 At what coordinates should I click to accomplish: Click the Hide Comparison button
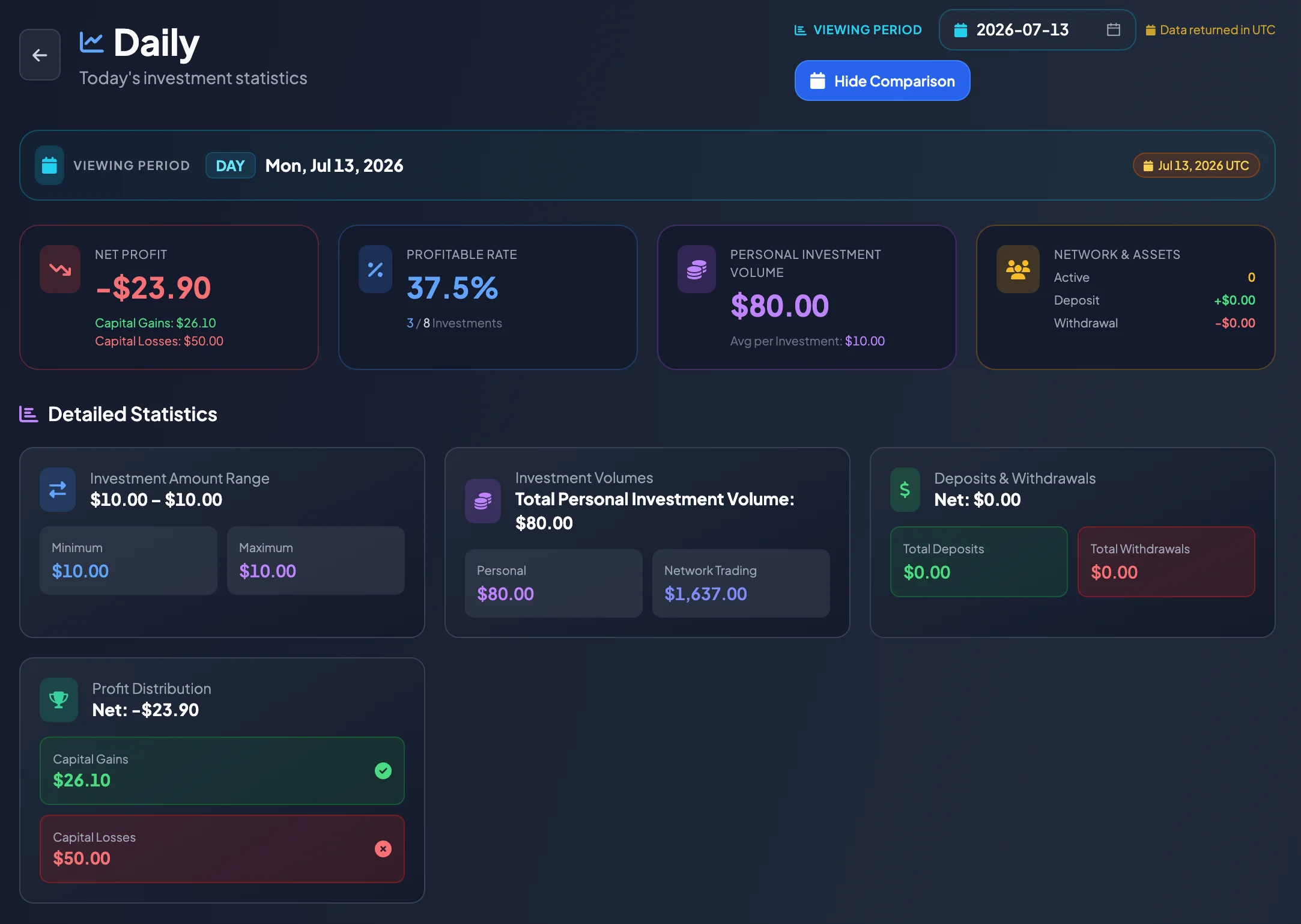(882, 81)
